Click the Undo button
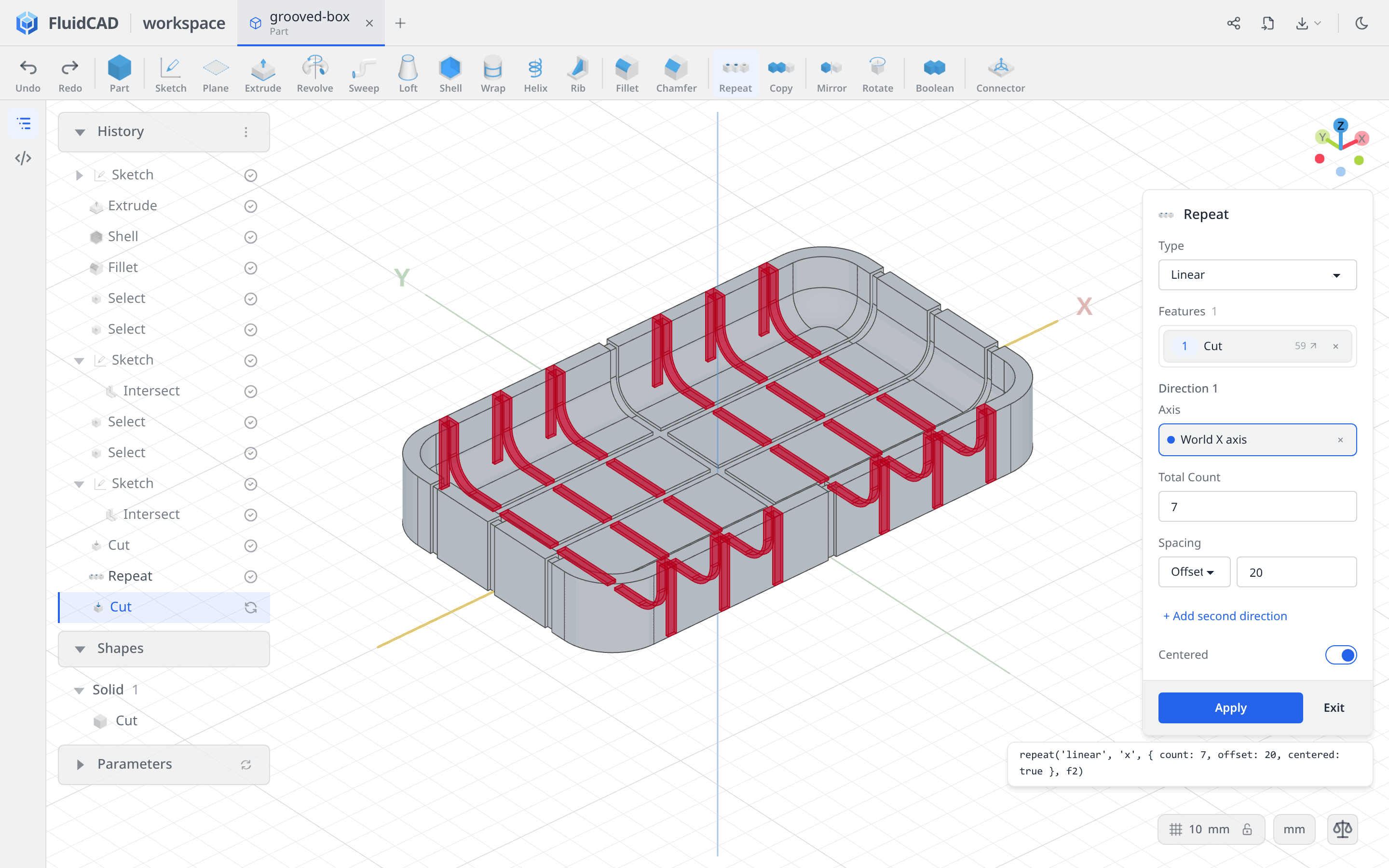The image size is (1389, 868). click(27, 74)
